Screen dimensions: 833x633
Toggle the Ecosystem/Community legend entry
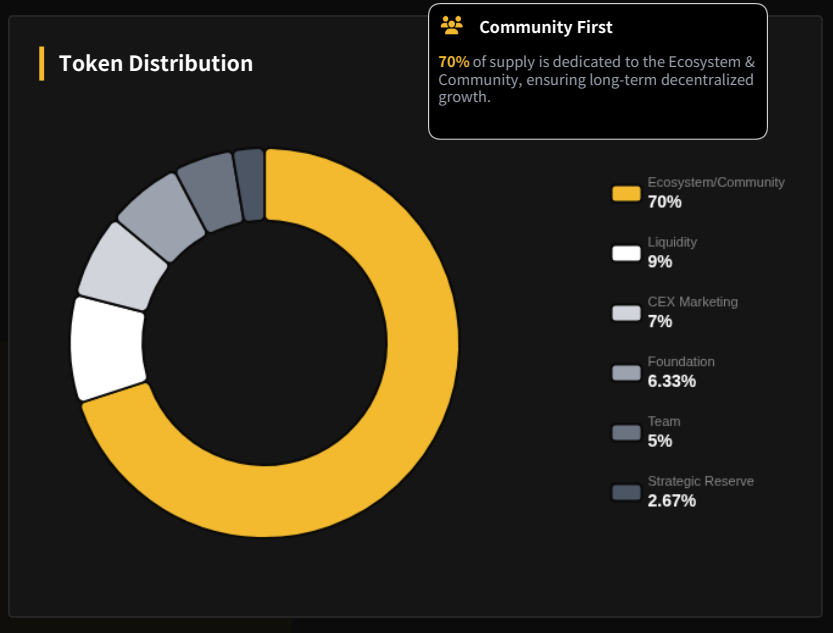pyautogui.click(x=700, y=192)
